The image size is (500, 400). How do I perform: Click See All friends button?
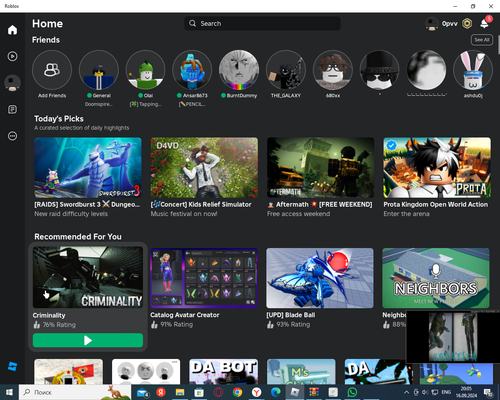point(482,40)
